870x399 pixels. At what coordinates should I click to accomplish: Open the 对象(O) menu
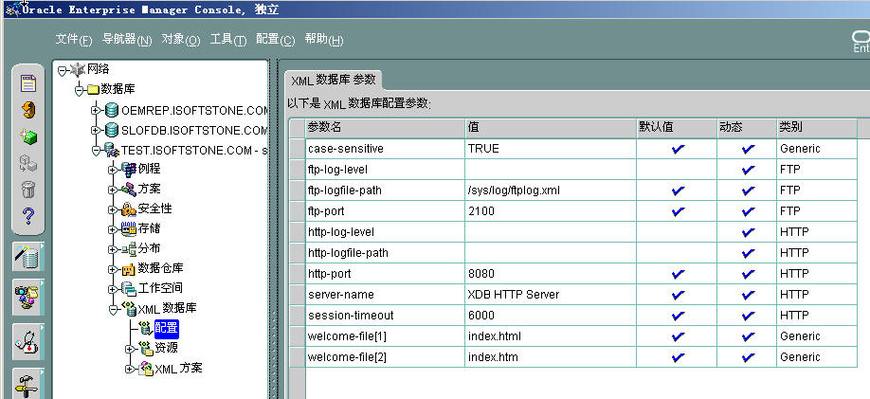tap(180, 39)
